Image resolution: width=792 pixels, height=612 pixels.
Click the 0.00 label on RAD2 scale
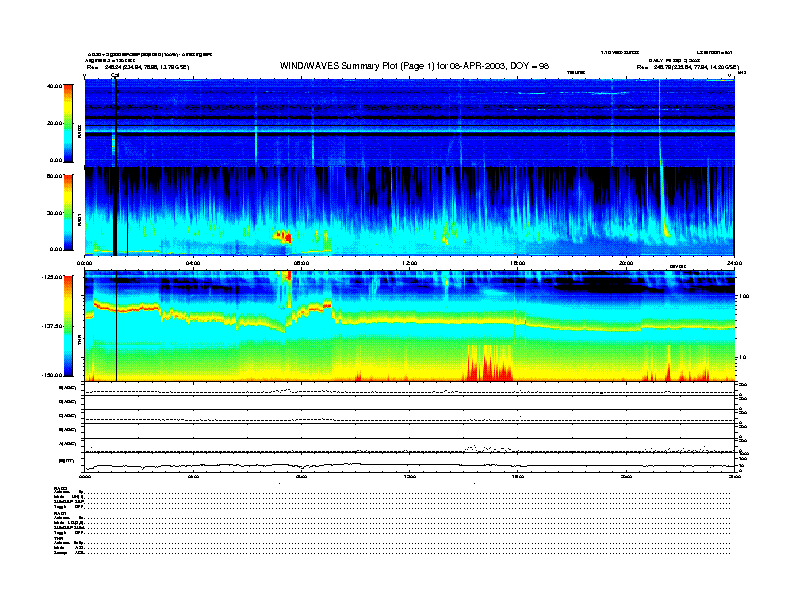tap(55, 160)
